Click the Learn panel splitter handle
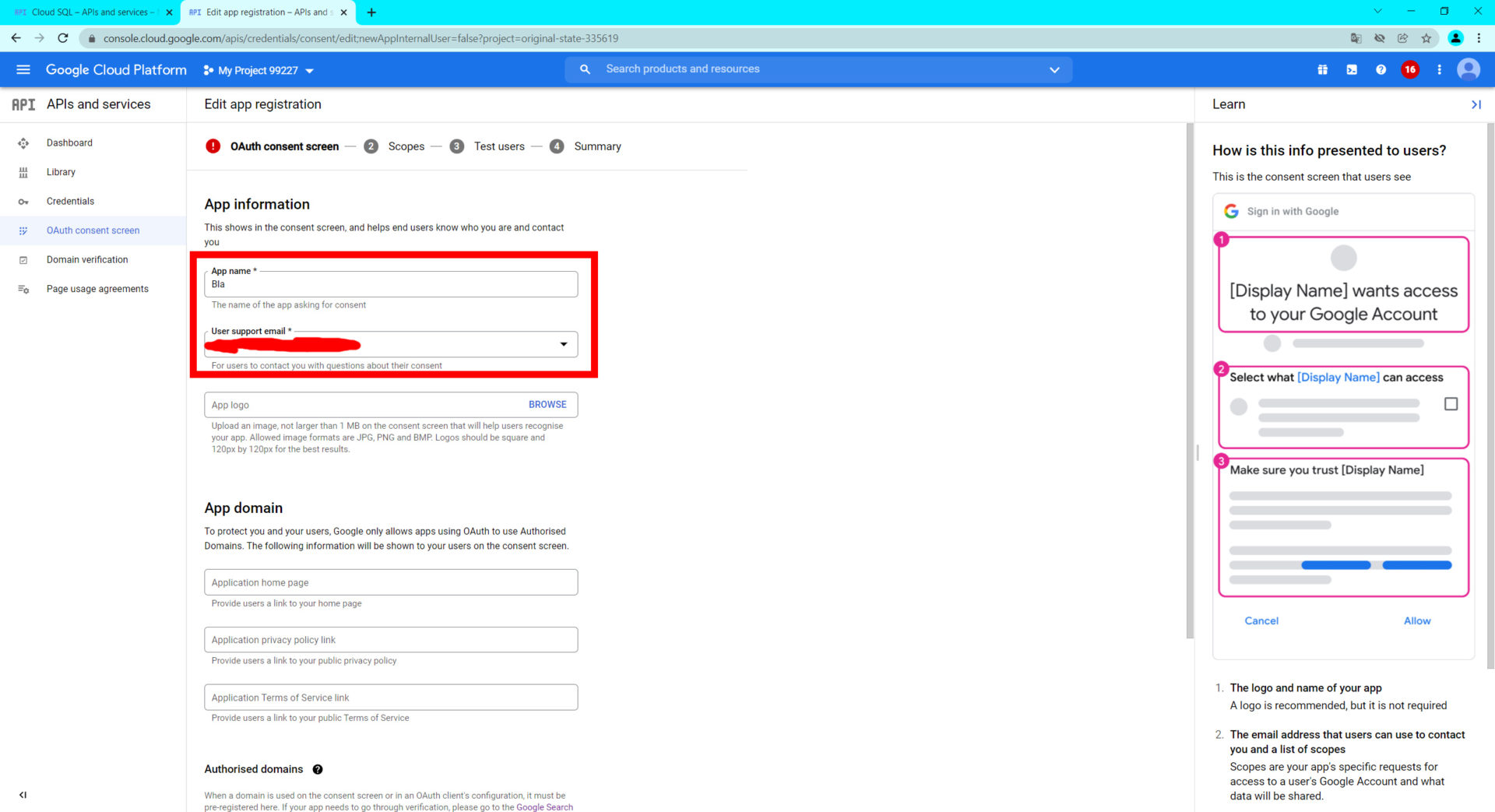1495x812 pixels. 1197,452
